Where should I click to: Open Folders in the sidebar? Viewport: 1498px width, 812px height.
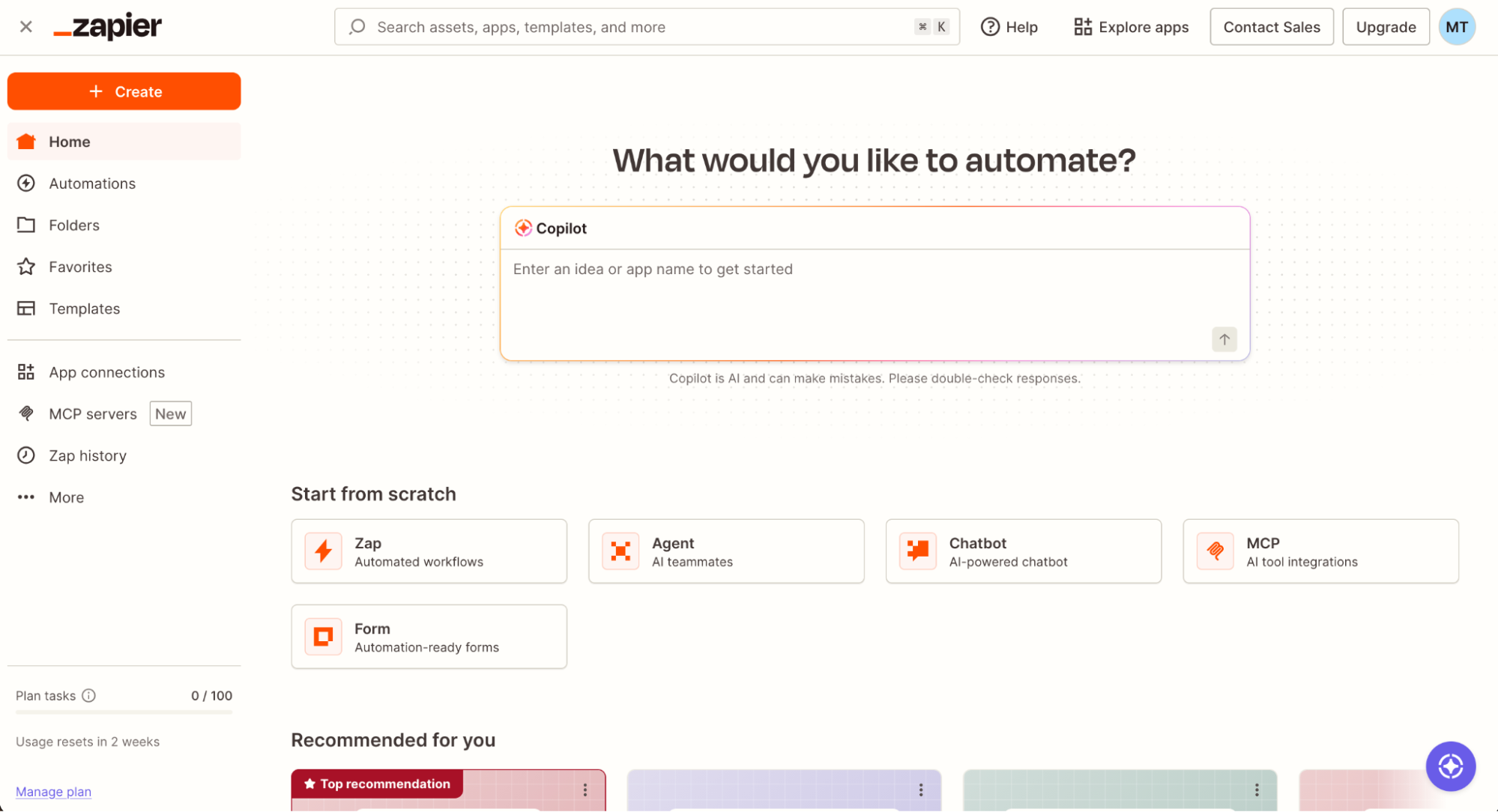pos(124,225)
